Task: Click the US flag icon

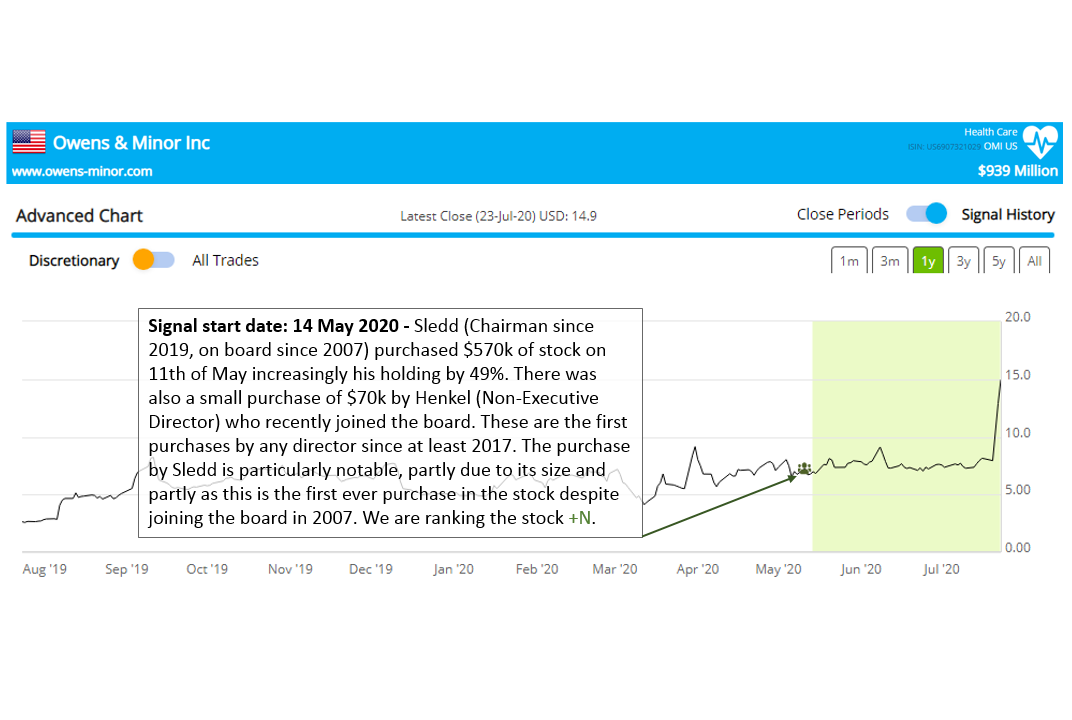Action: coord(29,142)
